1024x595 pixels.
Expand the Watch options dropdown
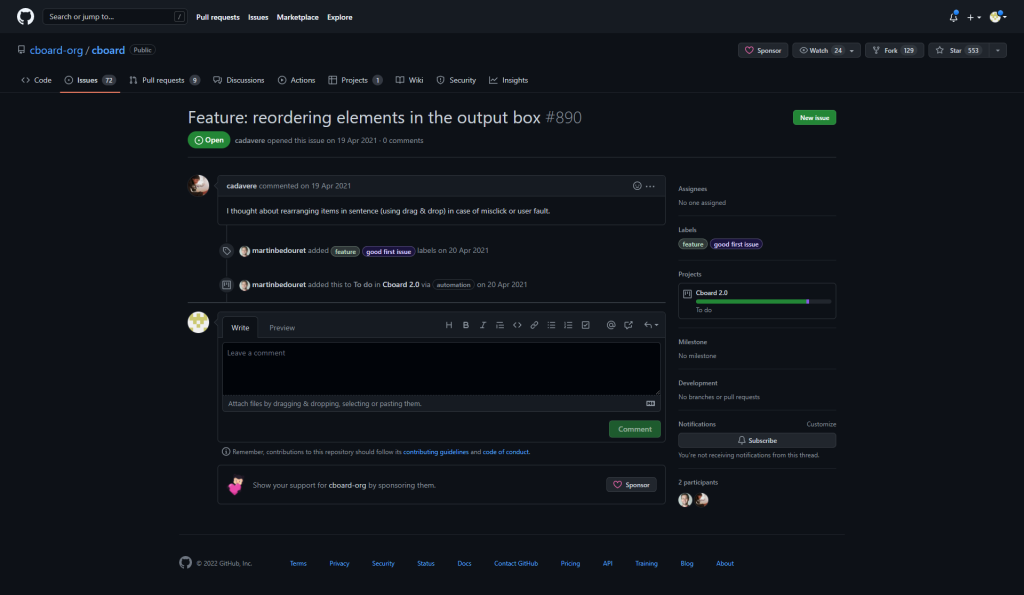click(852, 50)
